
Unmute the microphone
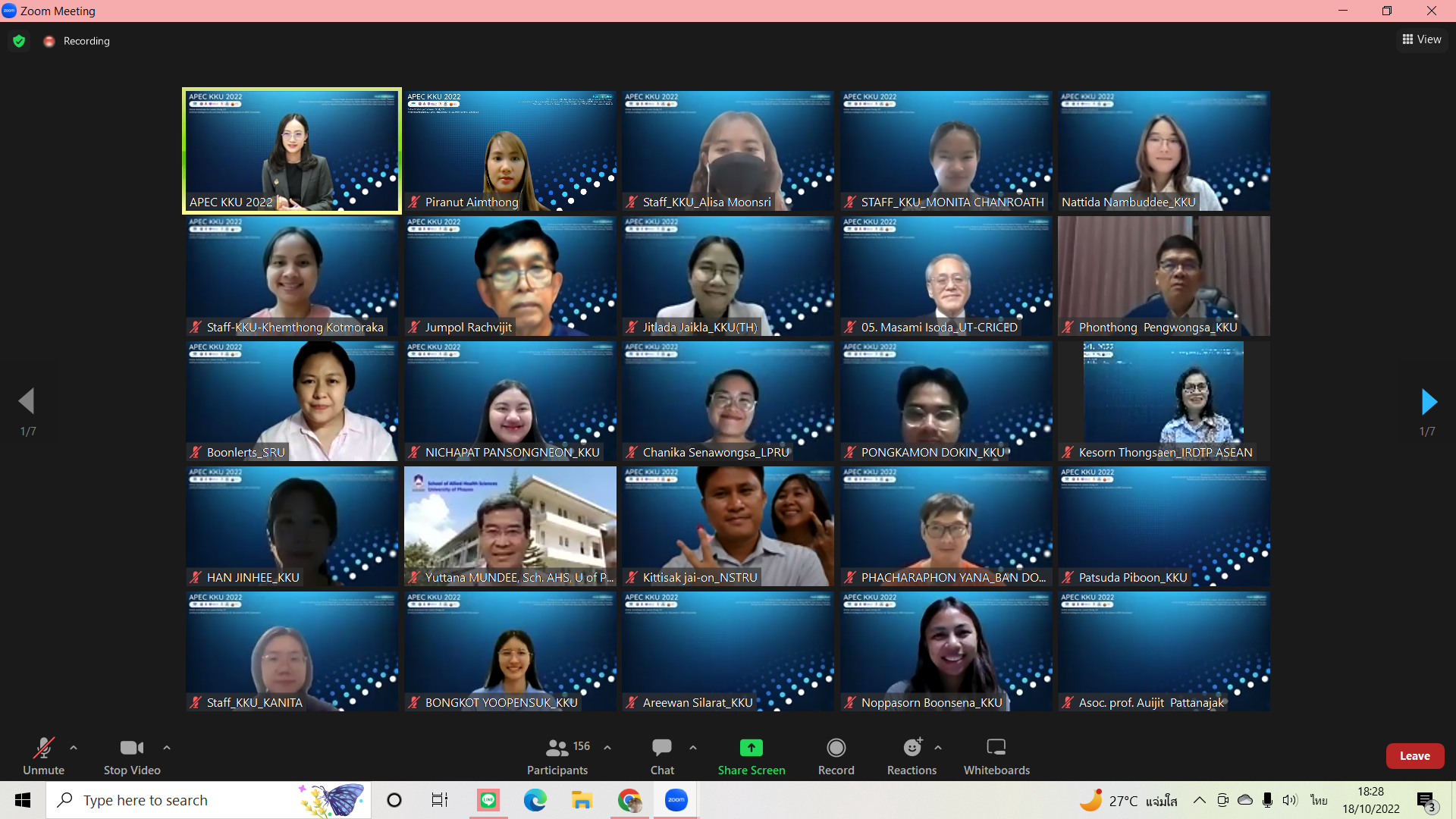coord(43,756)
